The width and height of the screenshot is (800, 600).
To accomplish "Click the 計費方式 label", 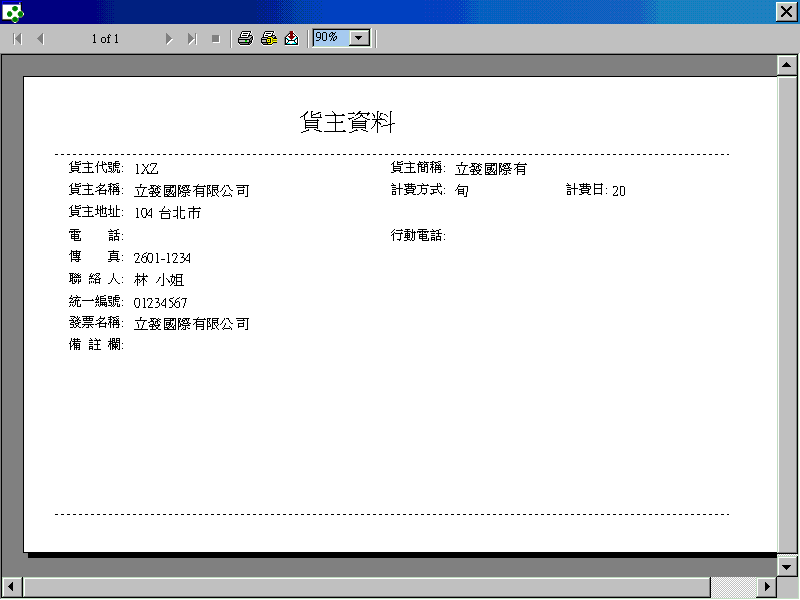I will pyautogui.click(x=418, y=190).
